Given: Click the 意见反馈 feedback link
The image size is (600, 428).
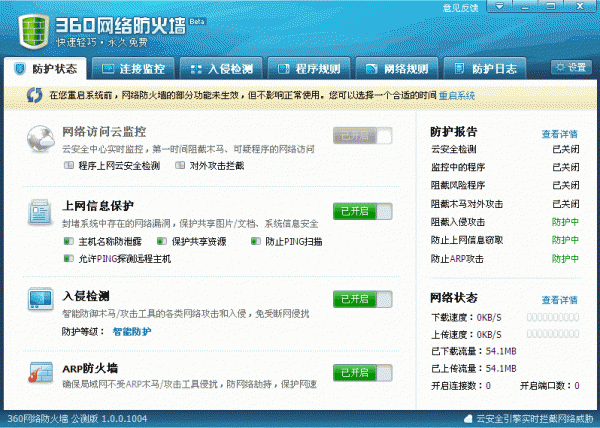Looking at the screenshot, I should (x=461, y=8).
